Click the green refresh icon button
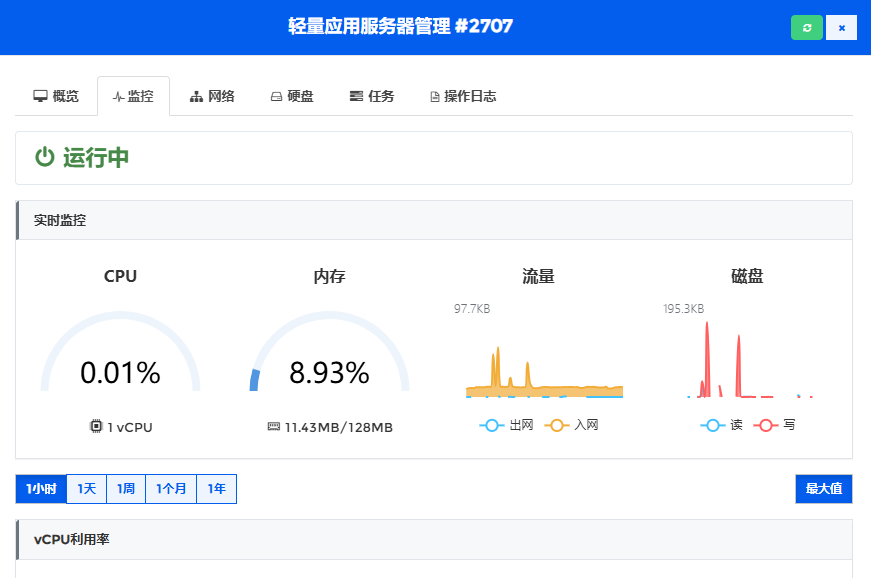Viewport: 871px width, 578px height. click(807, 28)
